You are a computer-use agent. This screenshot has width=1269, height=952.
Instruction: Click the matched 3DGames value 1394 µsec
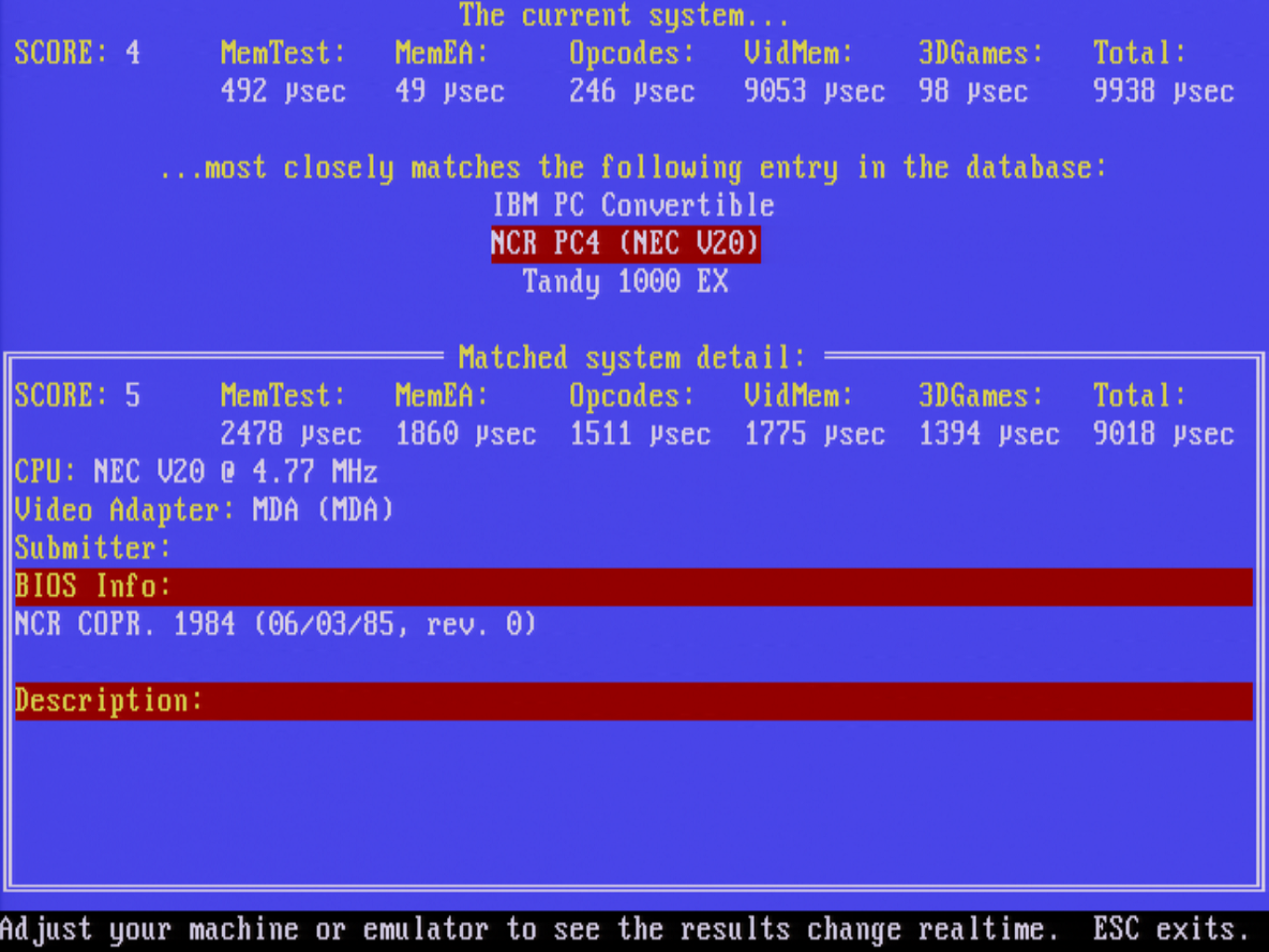click(989, 434)
